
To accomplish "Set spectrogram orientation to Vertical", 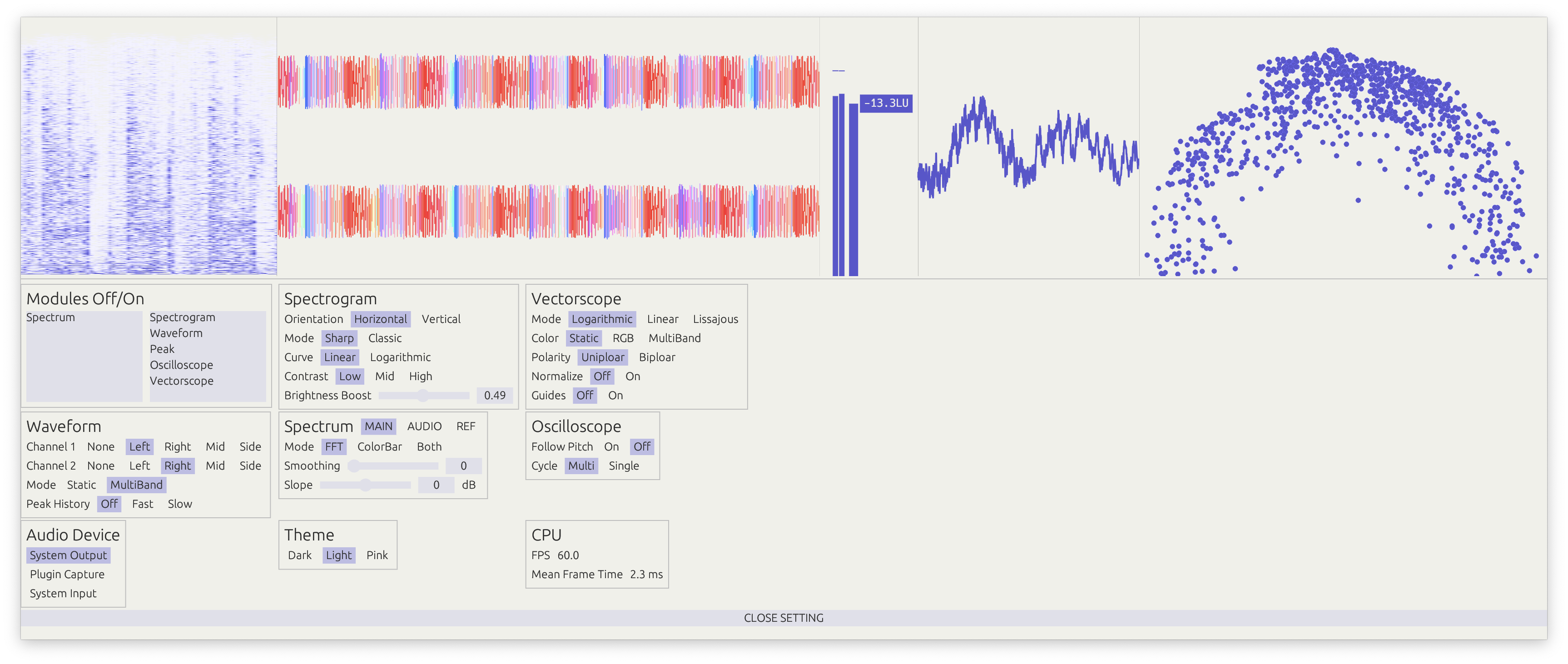I will tap(441, 319).
